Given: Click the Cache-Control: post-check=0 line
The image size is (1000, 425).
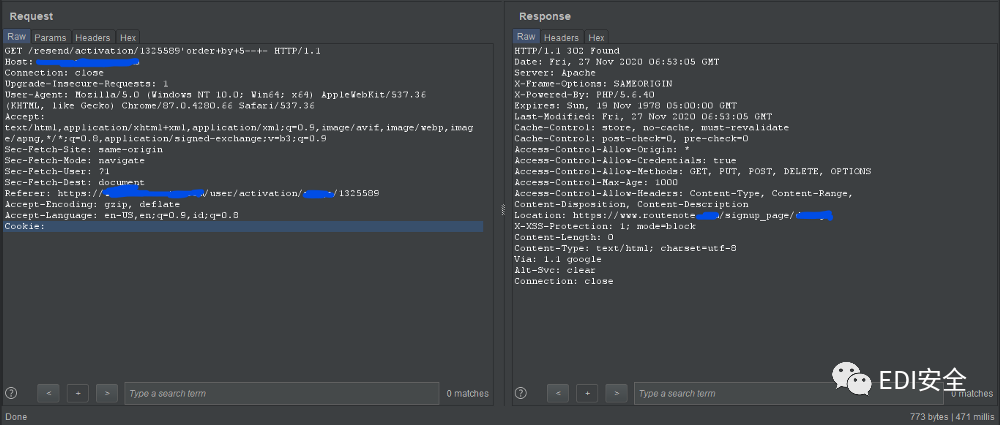Looking at the screenshot, I should [631, 138].
